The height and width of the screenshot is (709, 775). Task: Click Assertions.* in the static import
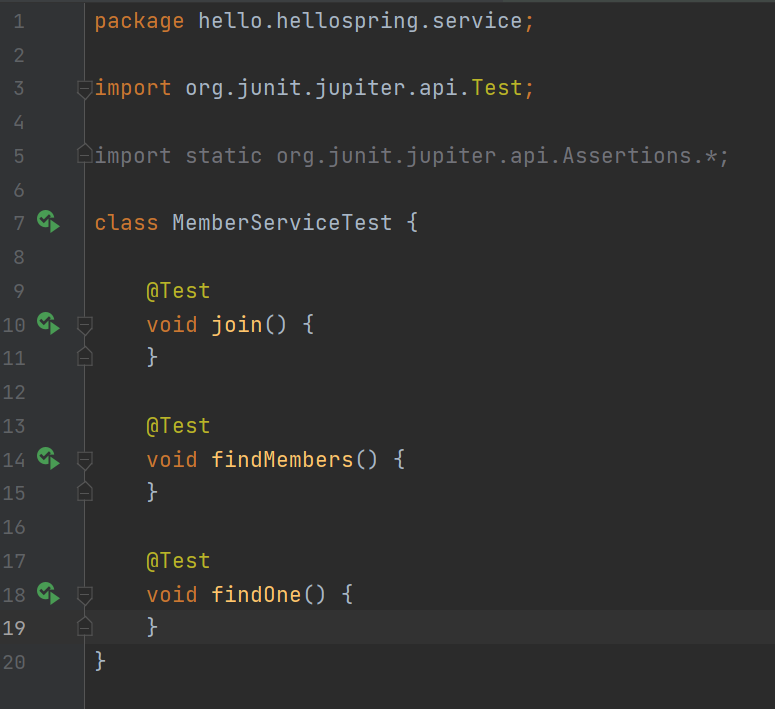[x=640, y=156]
